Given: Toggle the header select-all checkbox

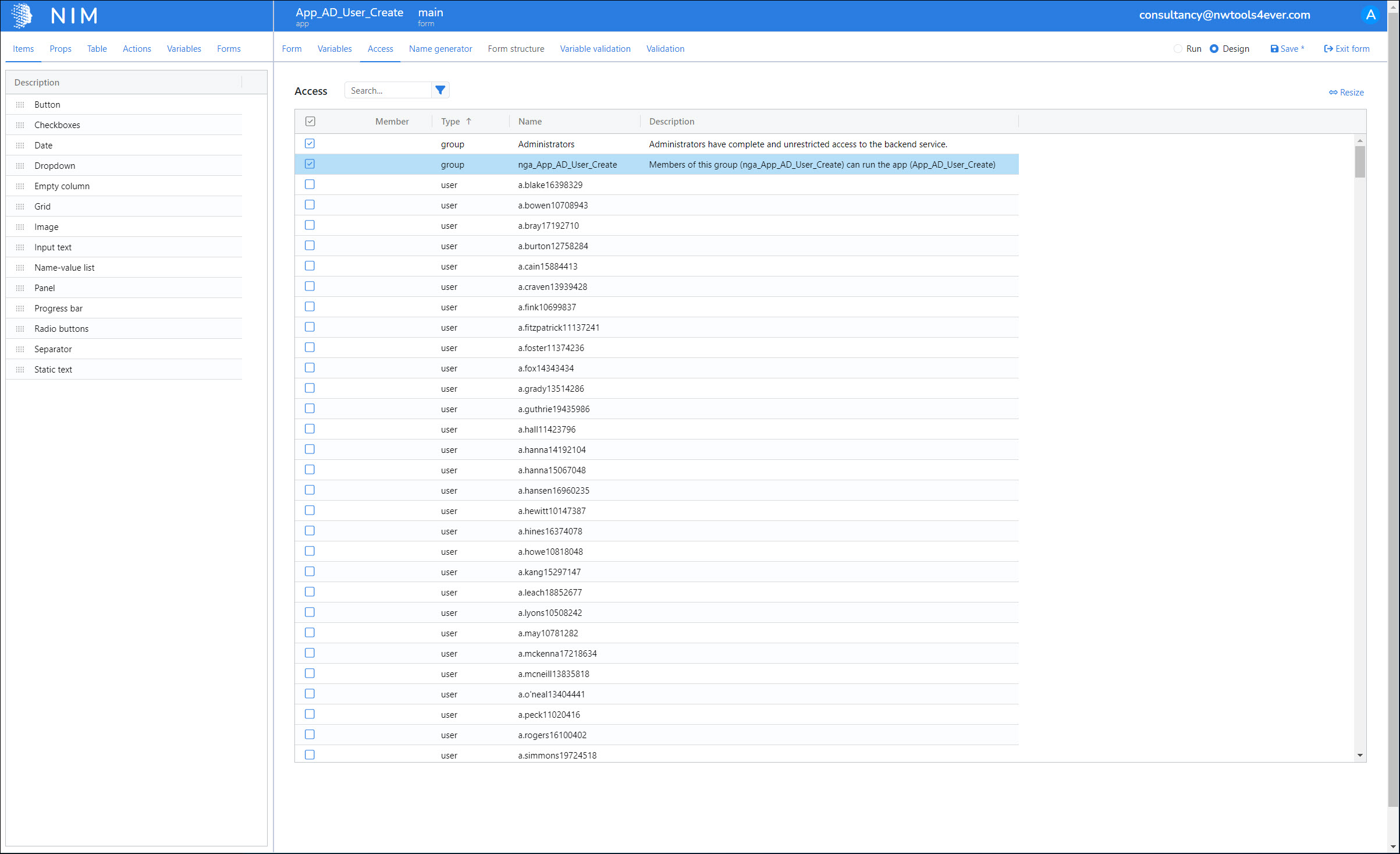Looking at the screenshot, I should (310, 121).
